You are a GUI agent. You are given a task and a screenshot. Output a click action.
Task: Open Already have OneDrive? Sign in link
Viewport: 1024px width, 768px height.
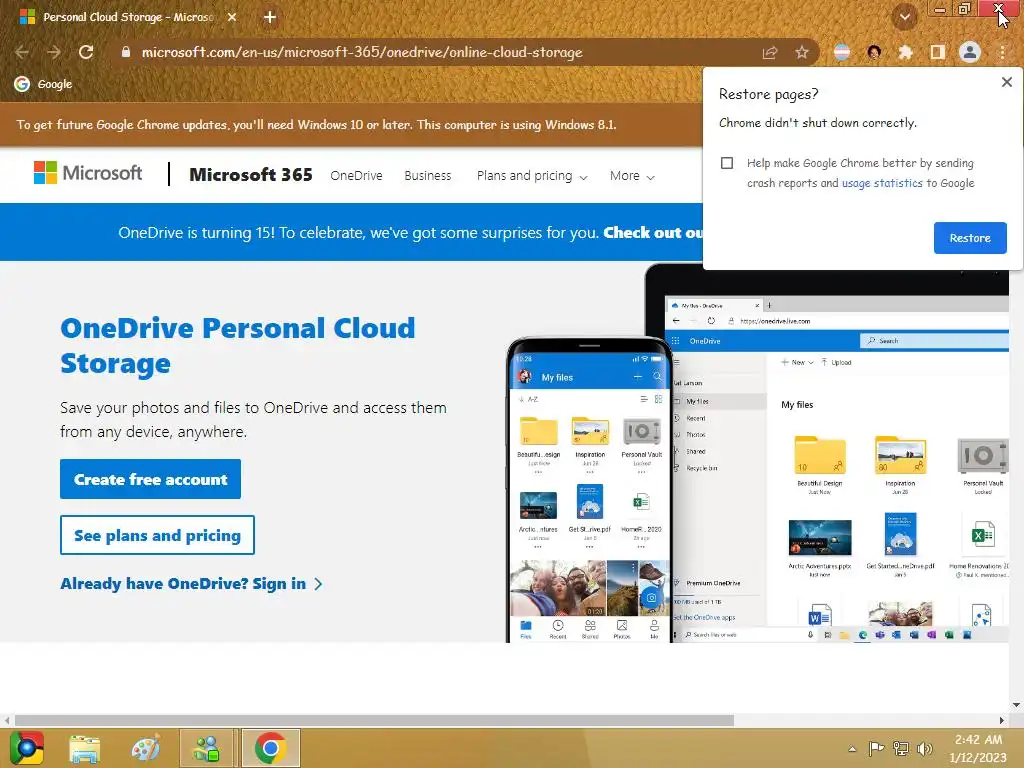pos(191,583)
